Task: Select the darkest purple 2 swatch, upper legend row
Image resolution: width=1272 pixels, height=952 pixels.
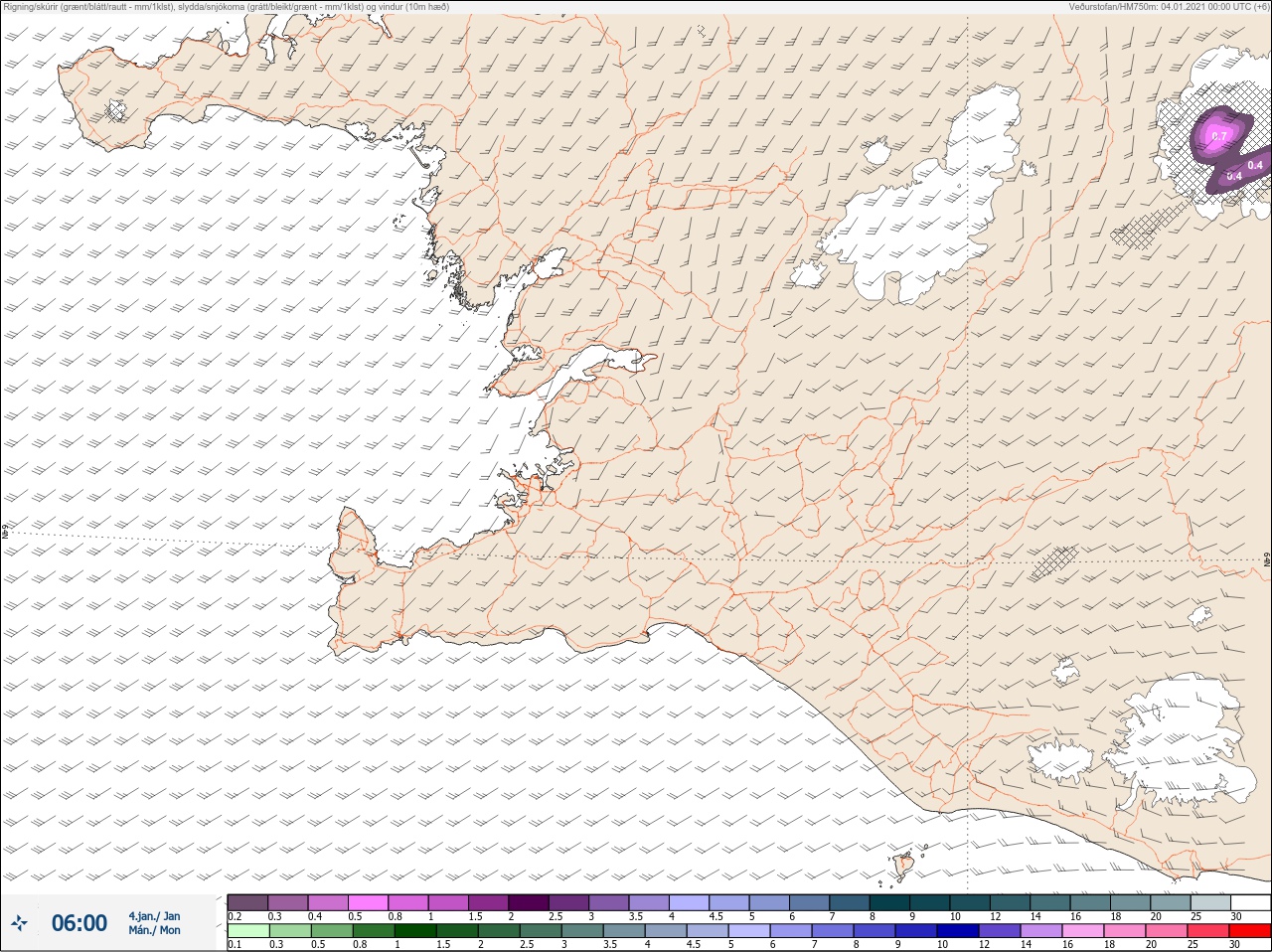Action: point(529,902)
